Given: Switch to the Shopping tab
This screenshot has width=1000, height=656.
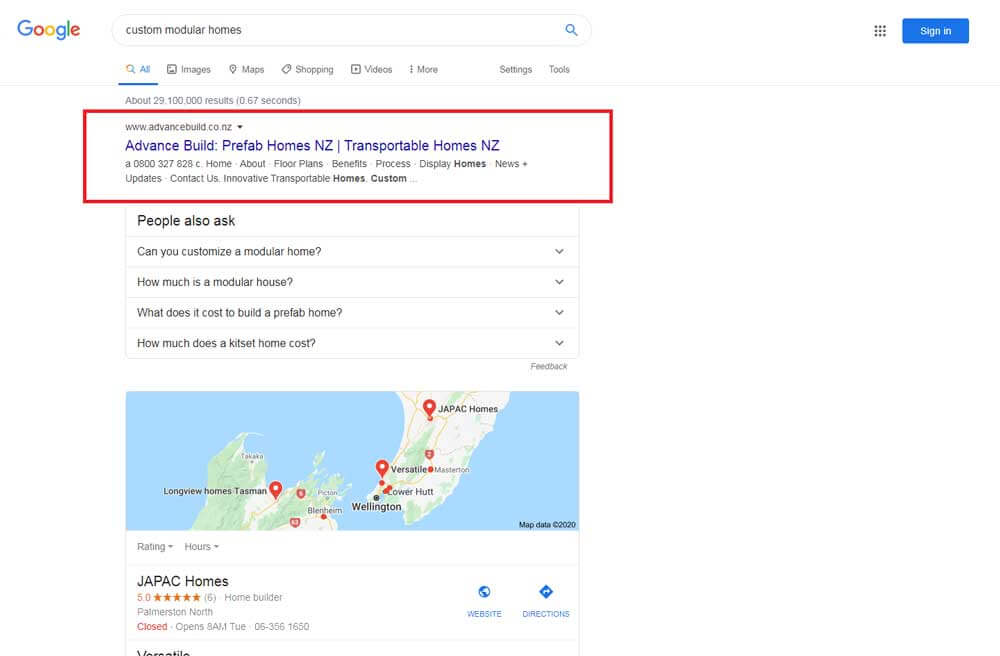Looking at the screenshot, I should tap(308, 70).
